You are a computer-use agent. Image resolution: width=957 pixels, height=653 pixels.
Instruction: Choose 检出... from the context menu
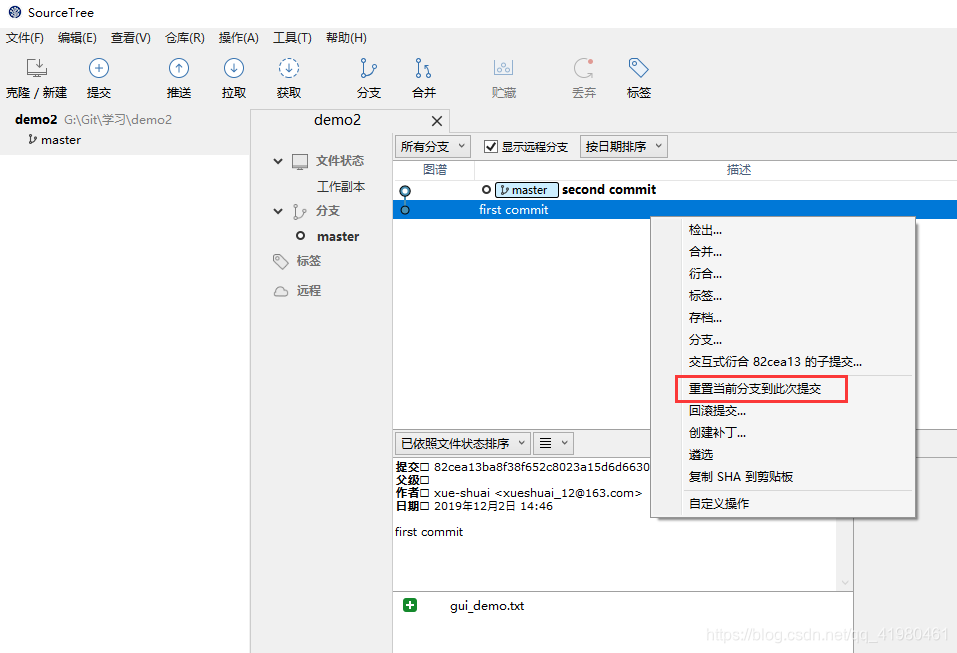[x=784, y=230]
